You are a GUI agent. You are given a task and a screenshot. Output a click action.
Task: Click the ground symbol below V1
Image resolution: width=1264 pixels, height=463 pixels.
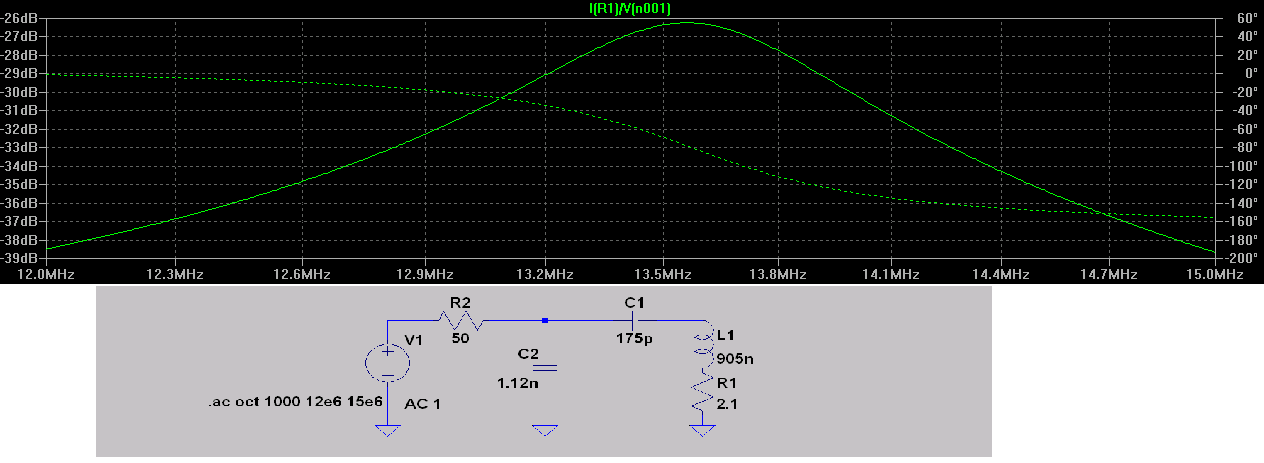coord(387,430)
